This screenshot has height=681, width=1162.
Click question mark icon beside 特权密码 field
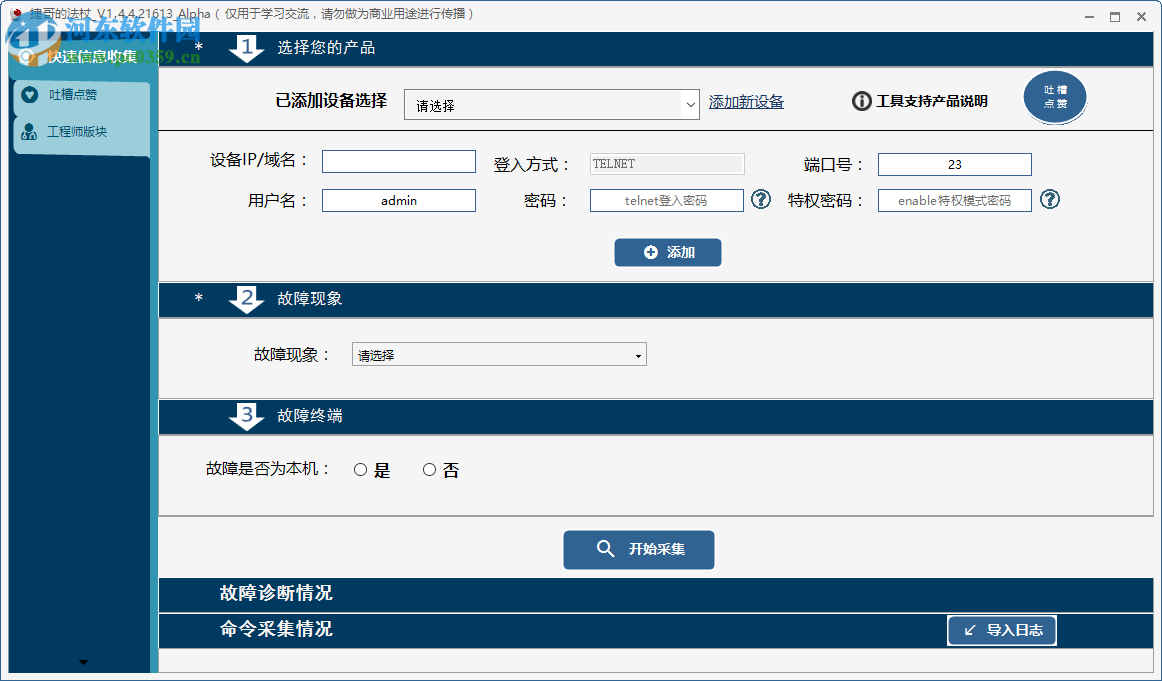(1049, 200)
